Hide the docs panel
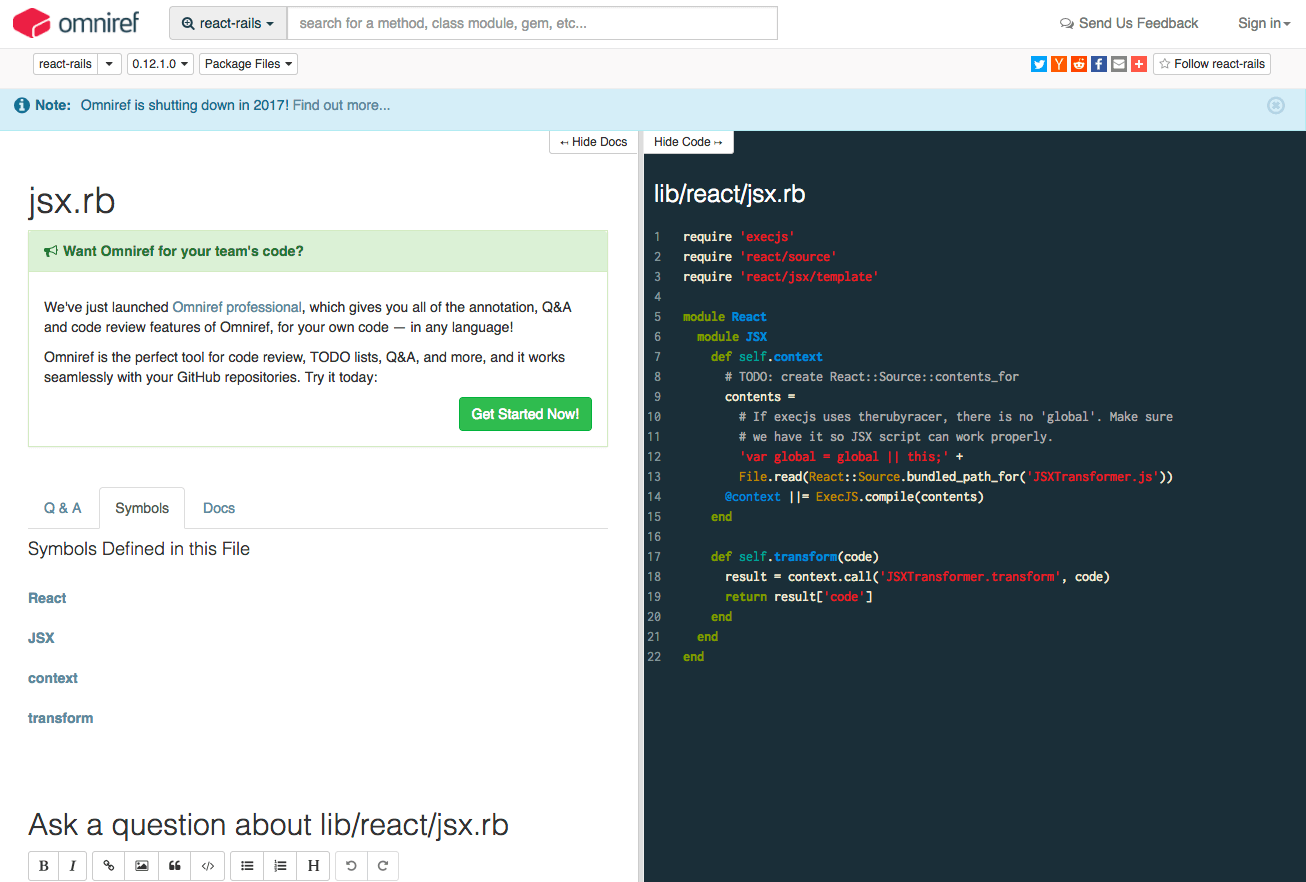 click(x=593, y=142)
